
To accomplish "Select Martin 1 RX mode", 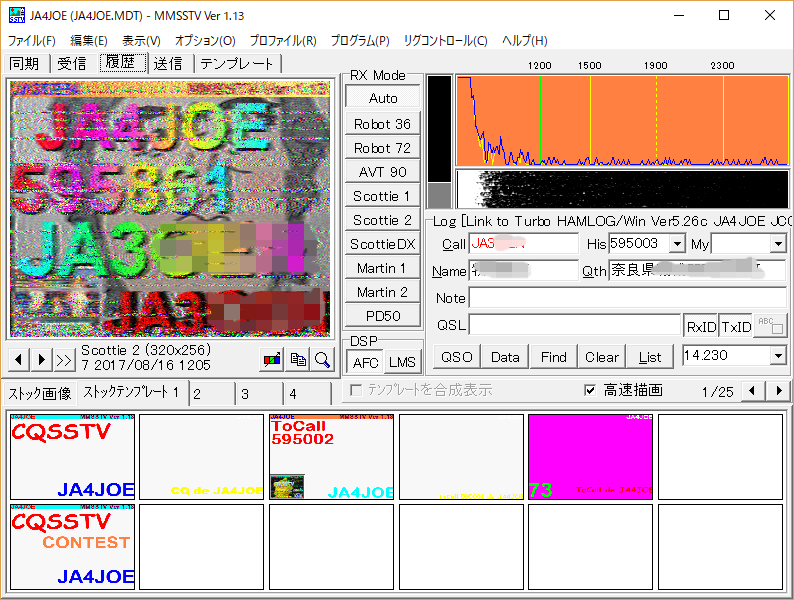I will pyautogui.click(x=383, y=268).
